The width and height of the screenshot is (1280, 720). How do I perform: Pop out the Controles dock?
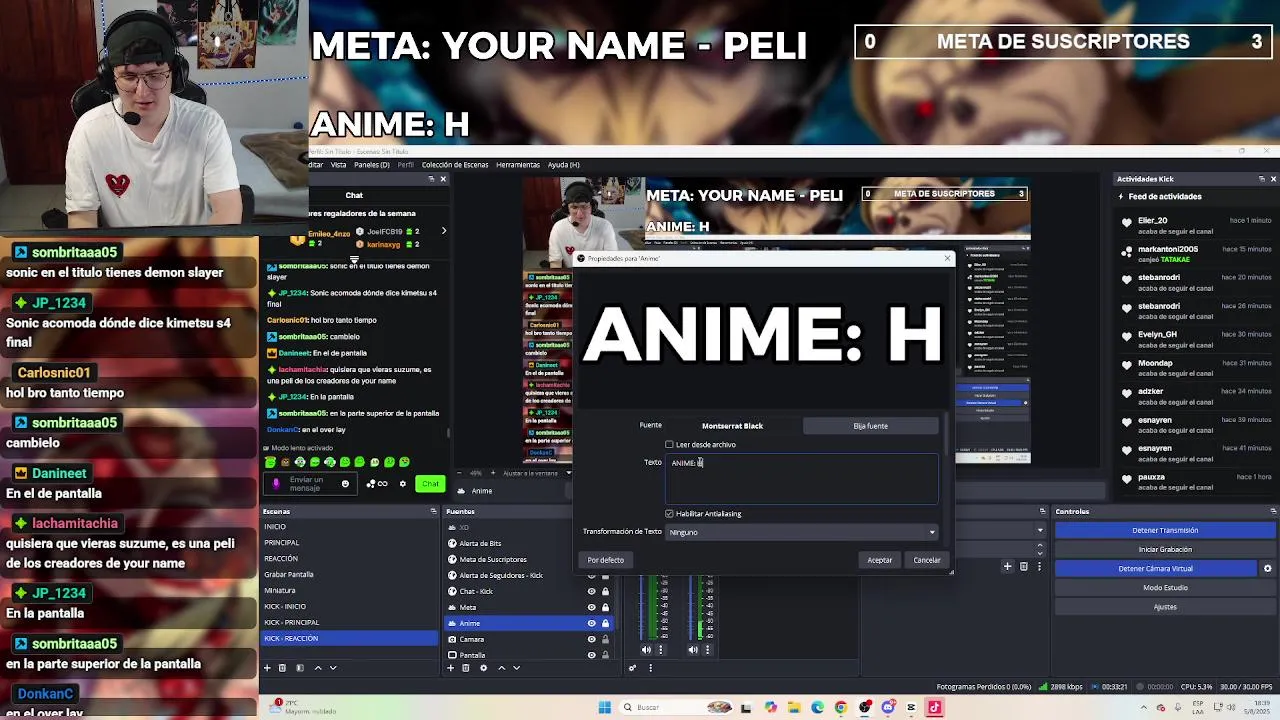pyautogui.click(x=1273, y=511)
